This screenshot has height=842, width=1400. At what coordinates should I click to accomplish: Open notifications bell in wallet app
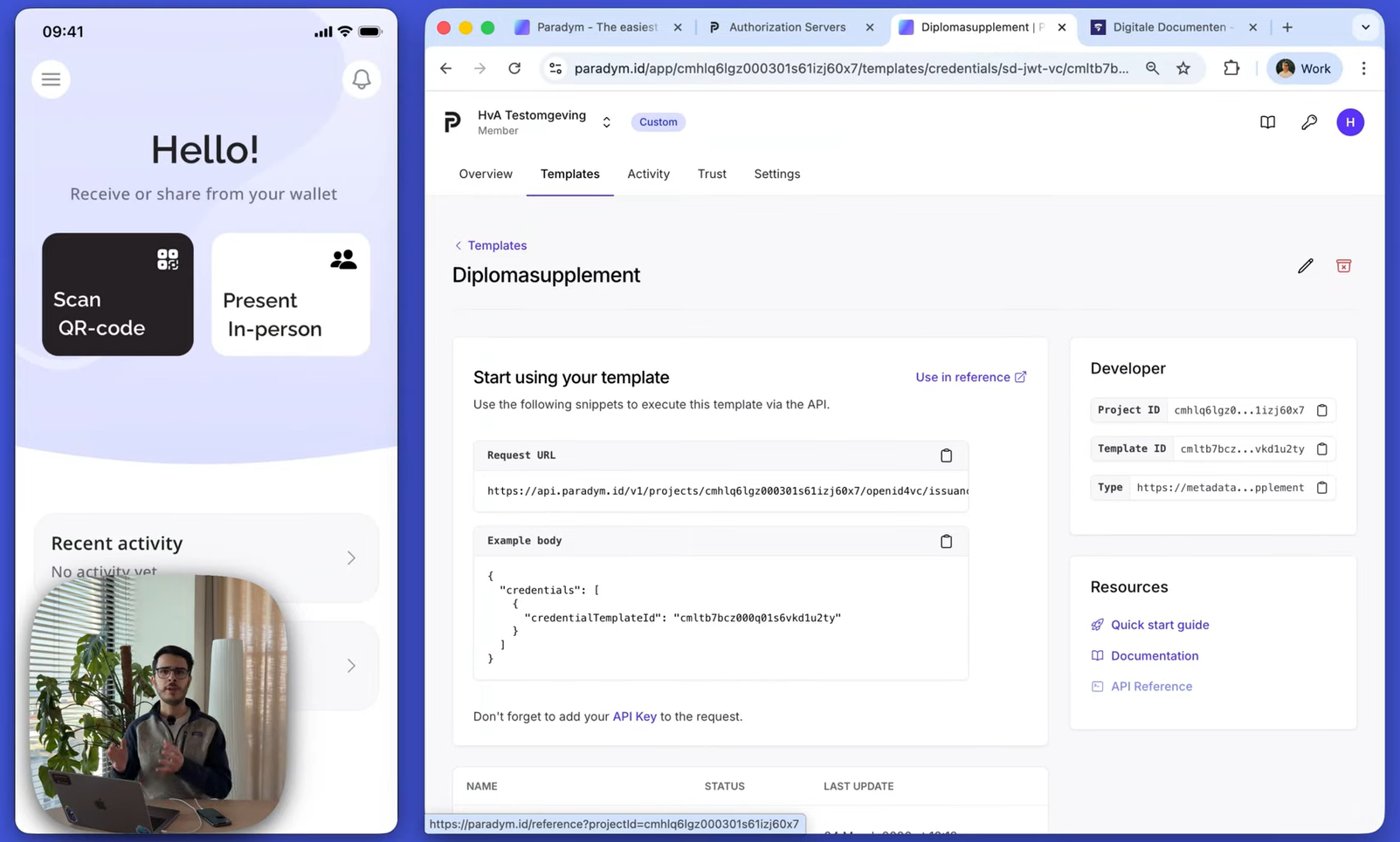362,79
